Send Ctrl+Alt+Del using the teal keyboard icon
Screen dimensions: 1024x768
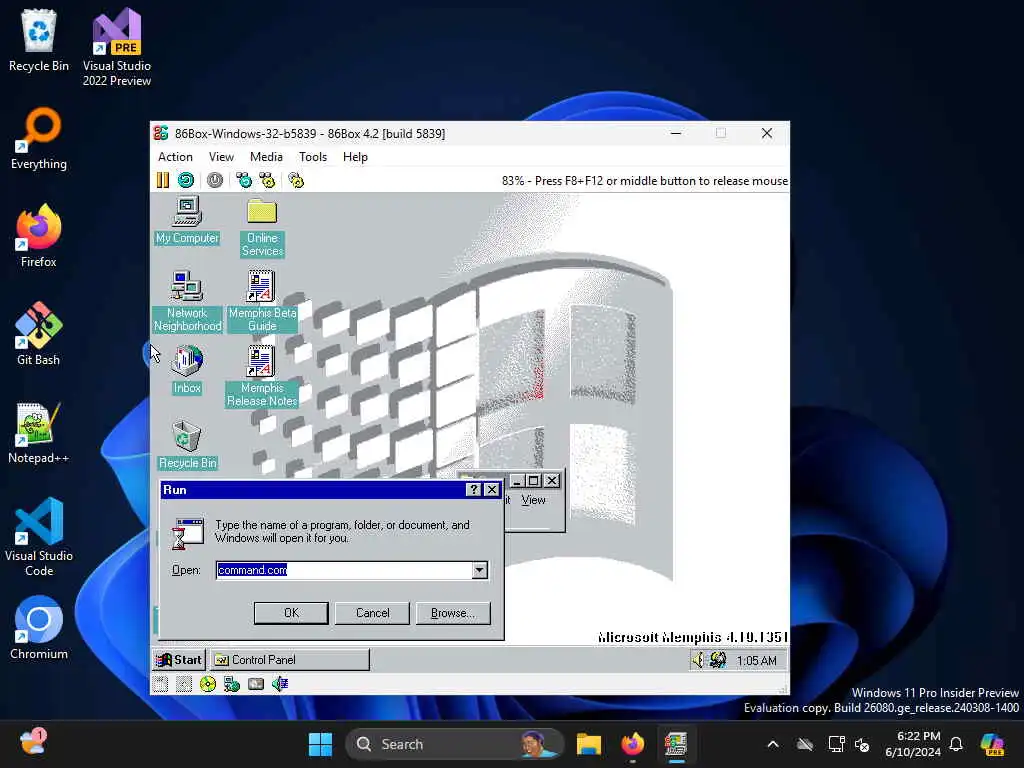(244, 180)
